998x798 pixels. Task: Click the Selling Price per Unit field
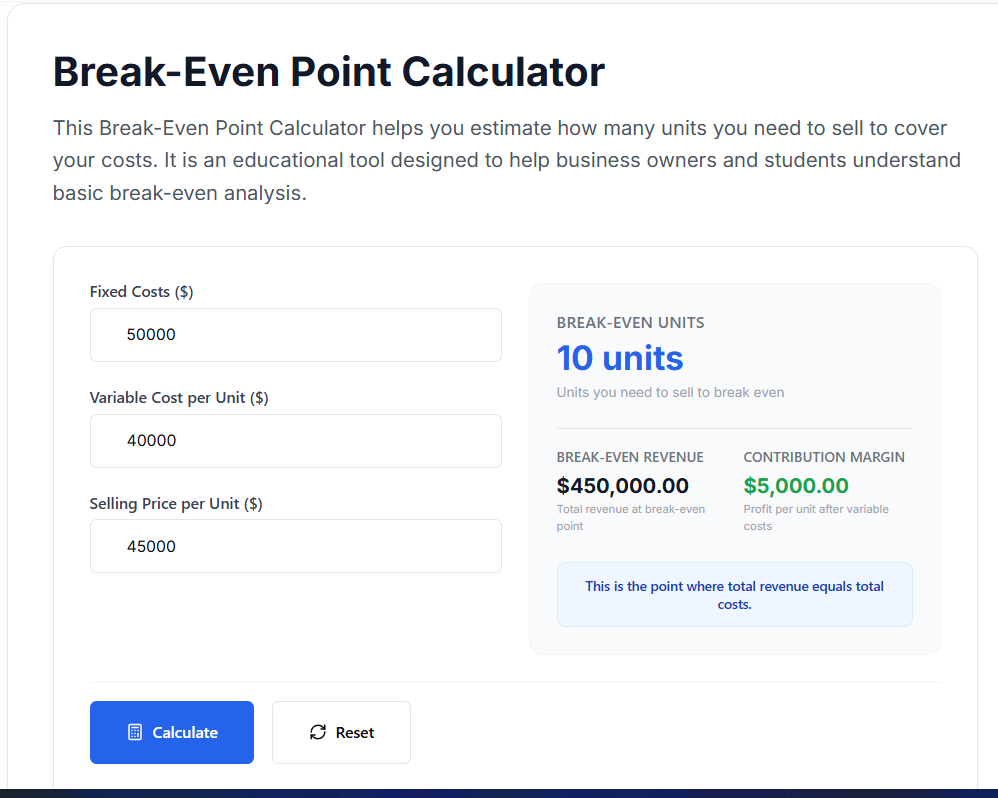coord(295,546)
